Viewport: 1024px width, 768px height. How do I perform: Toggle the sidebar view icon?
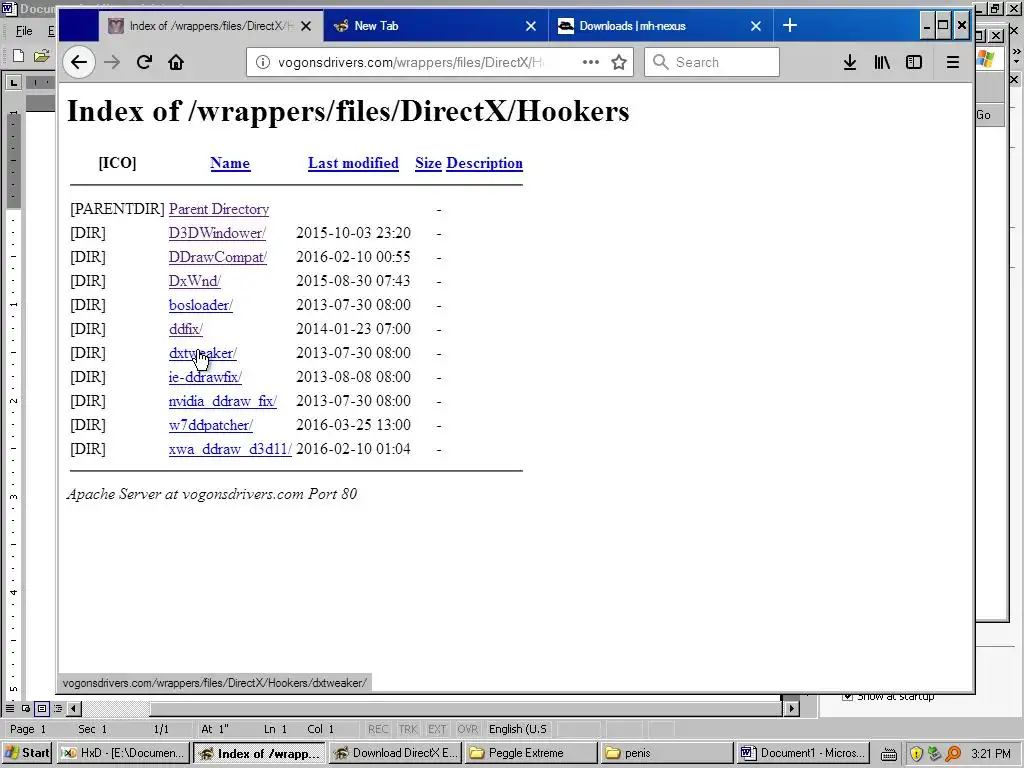(914, 63)
